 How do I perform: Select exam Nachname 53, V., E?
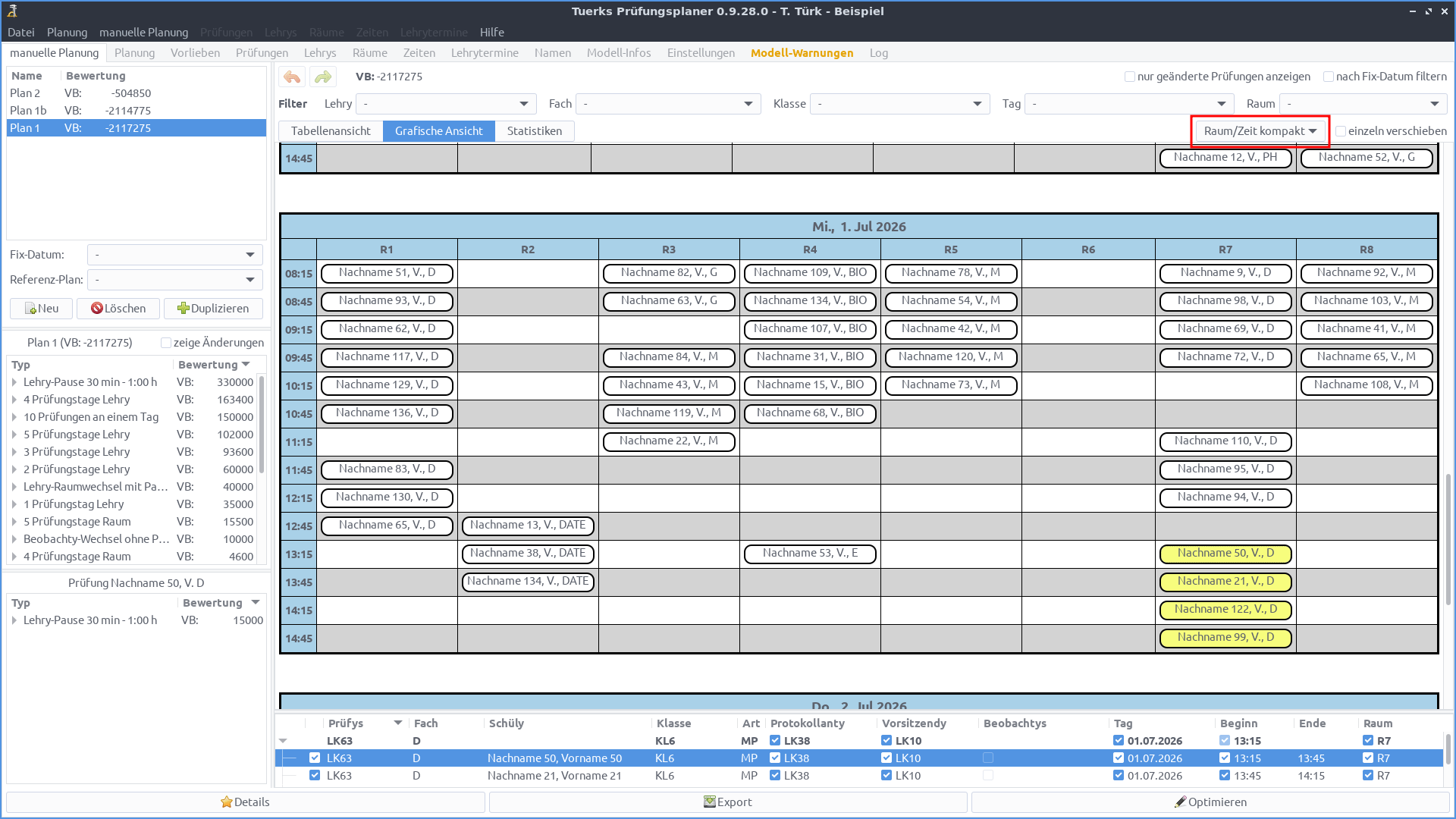[x=810, y=554]
